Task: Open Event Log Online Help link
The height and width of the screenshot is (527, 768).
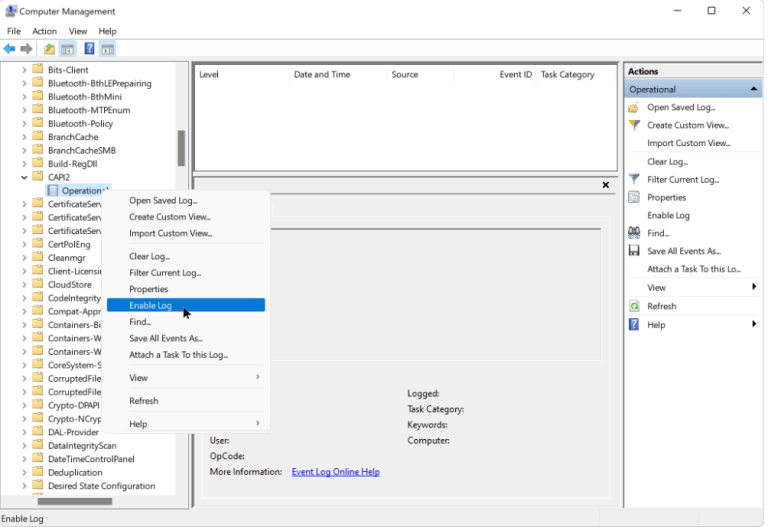Action: point(336,472)
